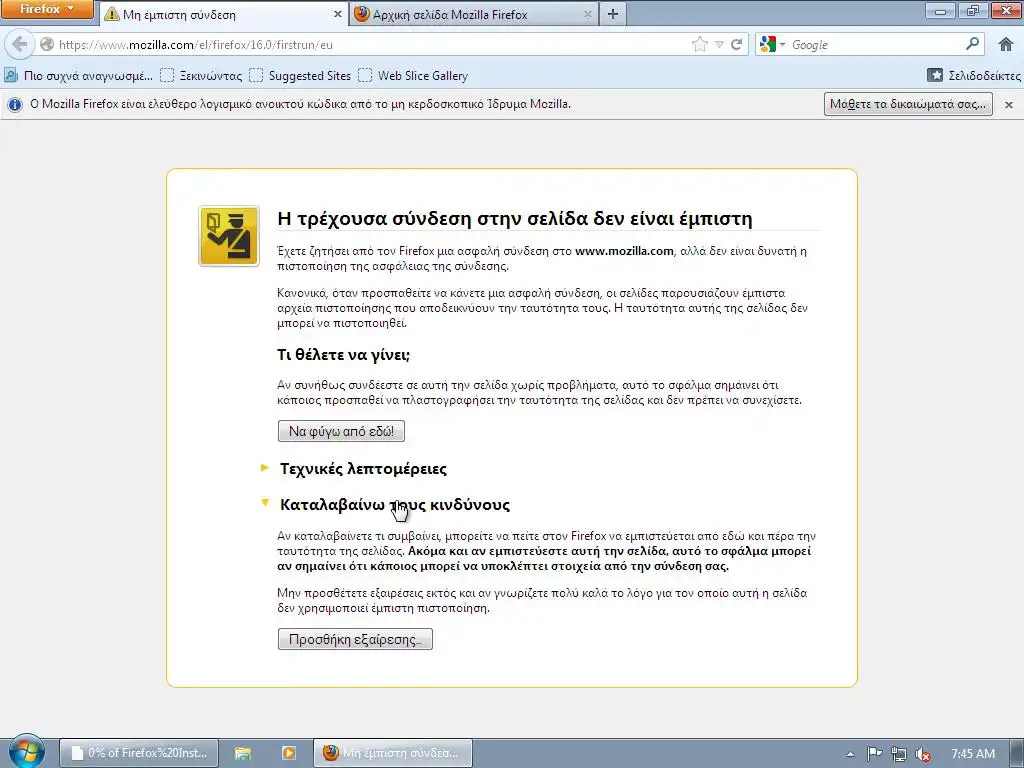Click the URL address field

point(372,44)
